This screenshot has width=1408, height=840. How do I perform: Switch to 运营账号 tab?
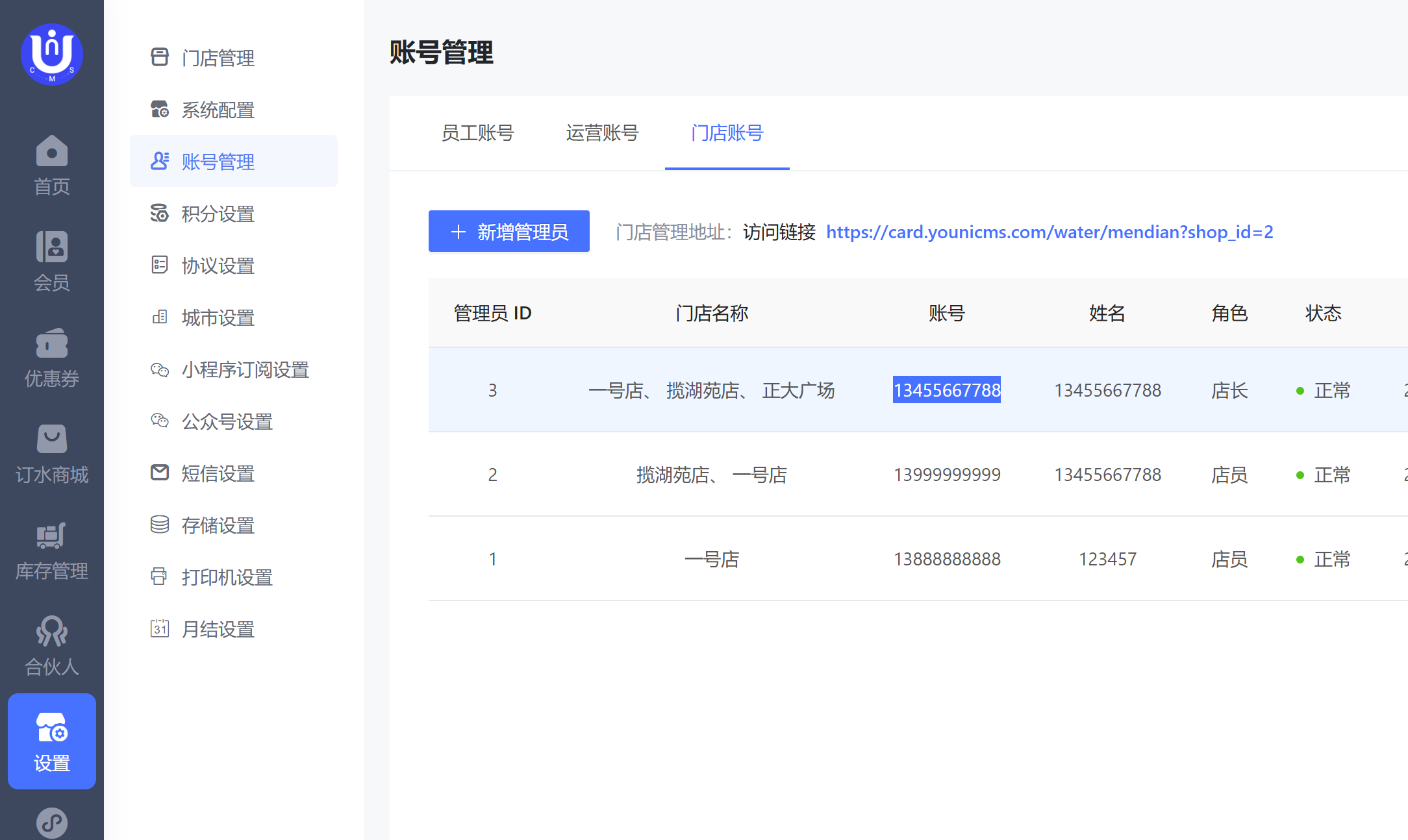[x=602, y=133]
